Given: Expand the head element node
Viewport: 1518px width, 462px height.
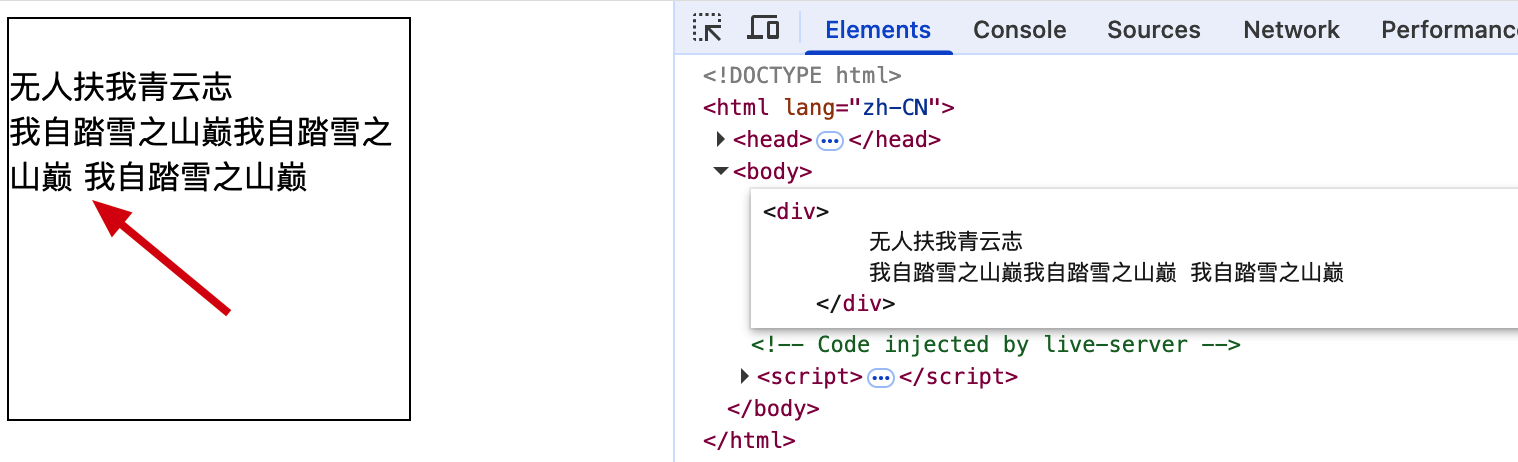Looking at the screenshot, I should pyautogui.click(x=721, y=140).
